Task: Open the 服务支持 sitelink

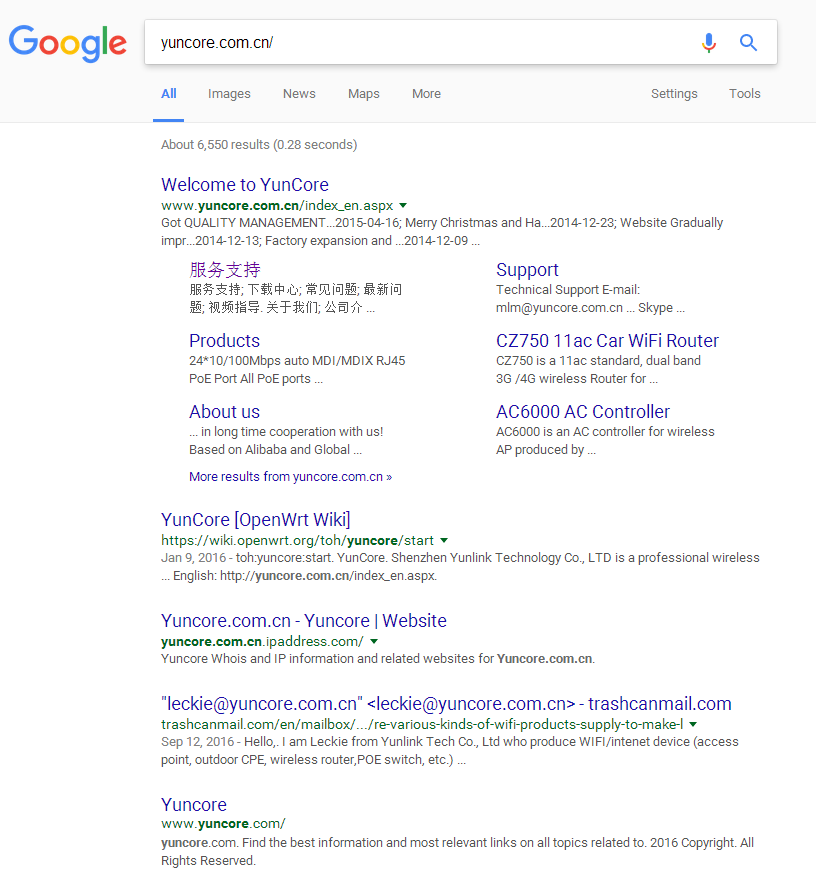Action: coord(225,270)
